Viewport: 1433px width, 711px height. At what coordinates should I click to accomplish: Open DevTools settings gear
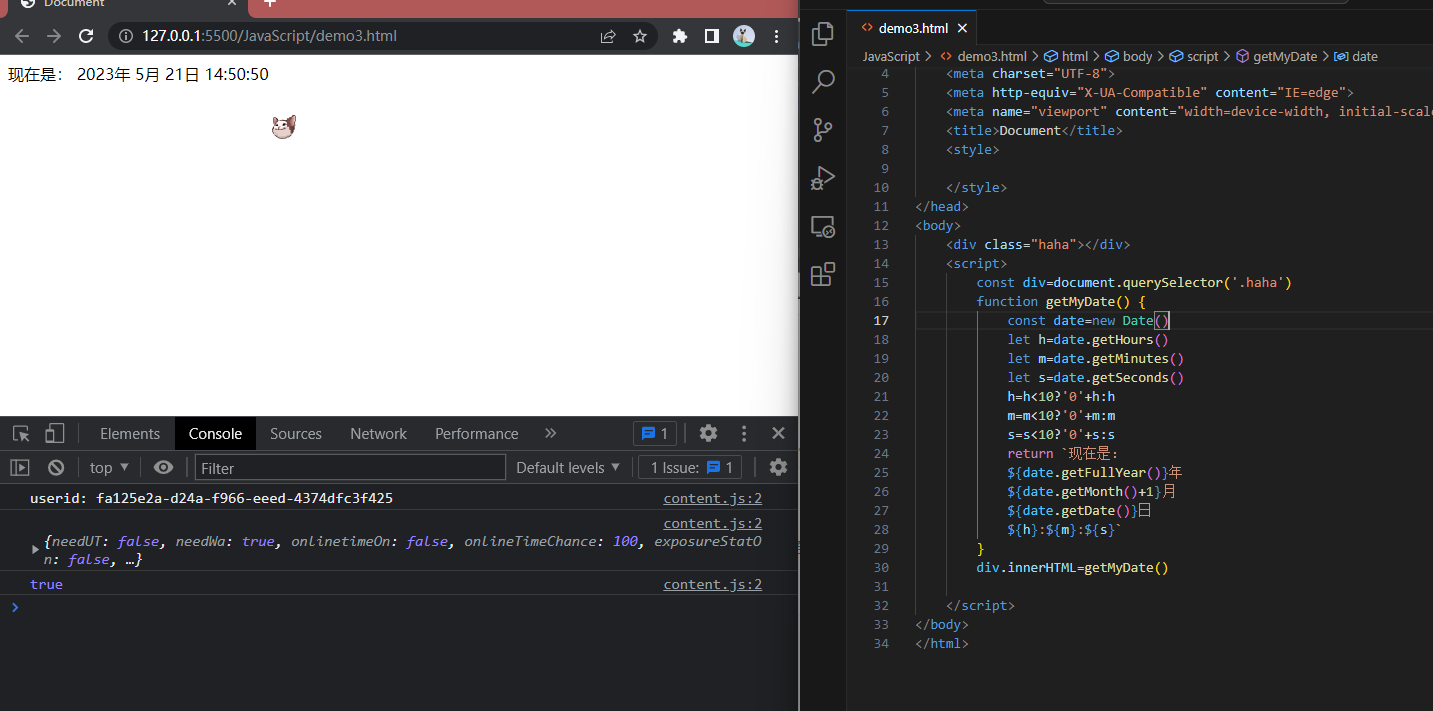708,433
